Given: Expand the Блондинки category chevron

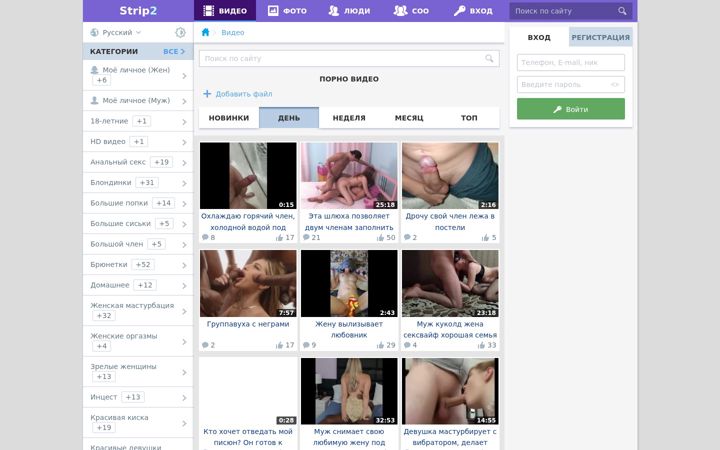Looking at the screenshot, I should pos(184,183).
